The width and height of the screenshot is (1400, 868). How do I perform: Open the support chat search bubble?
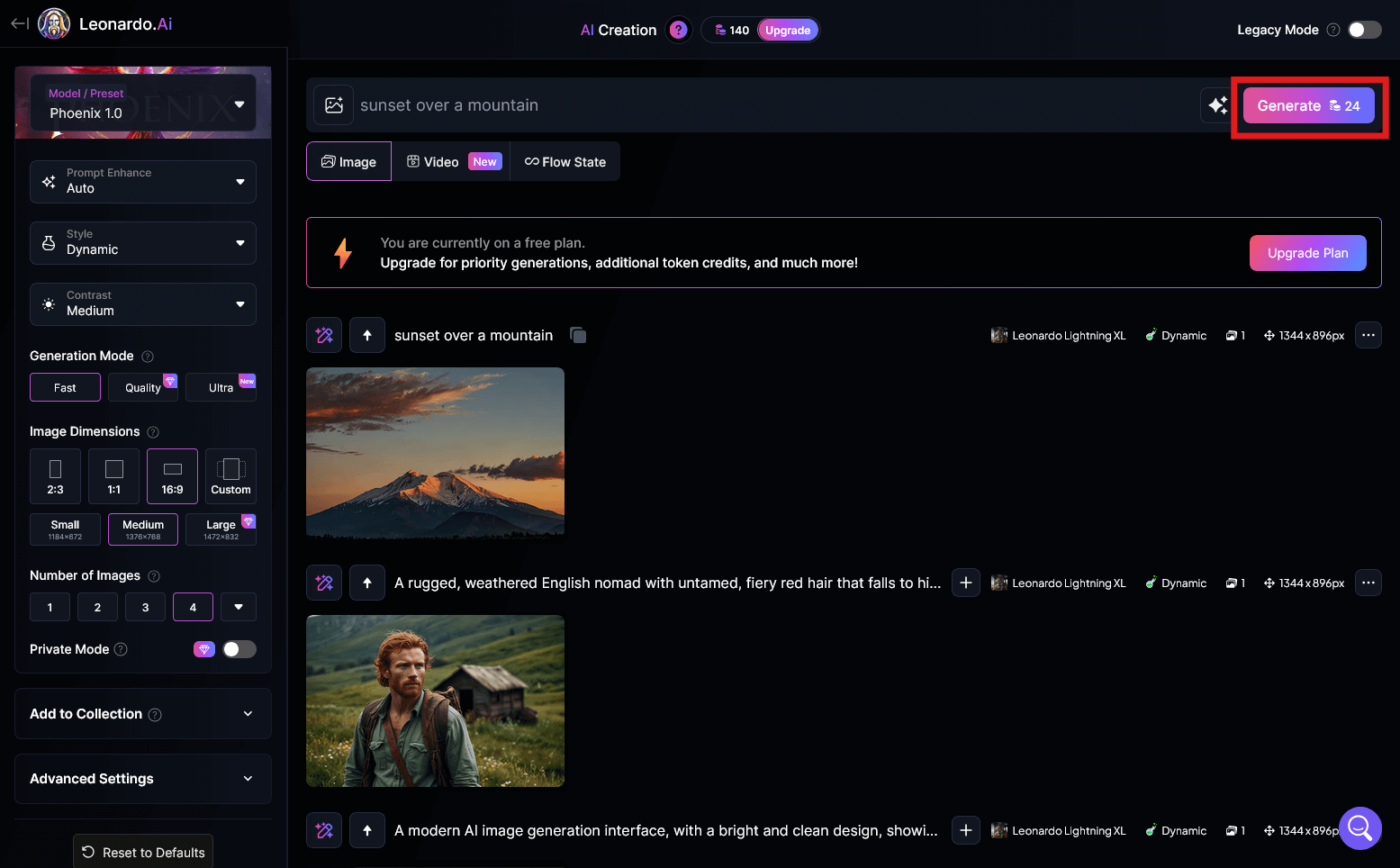(1360, 828)
